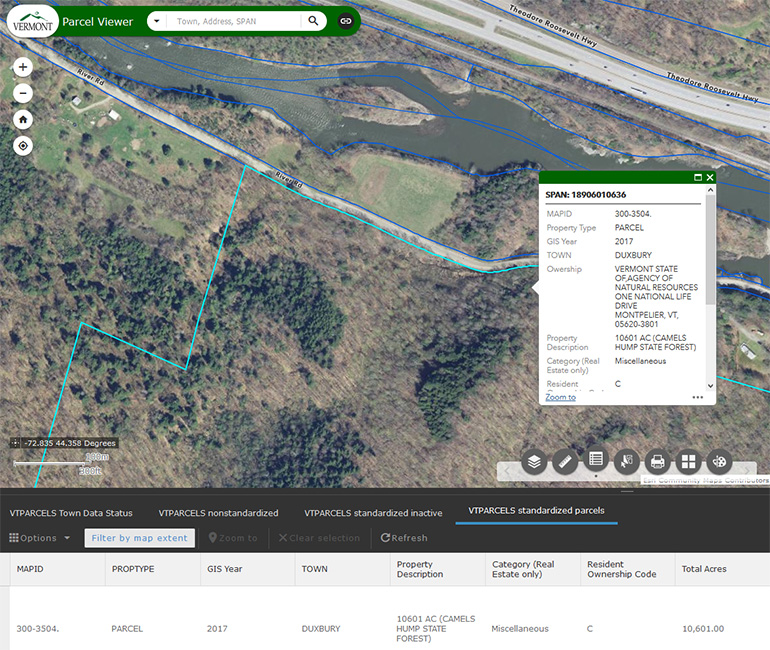Image resolution: width=770 pixels, height=650 pixels.
Task: Find my location on map
Action: pyautogui.click(x=23, y=146)
